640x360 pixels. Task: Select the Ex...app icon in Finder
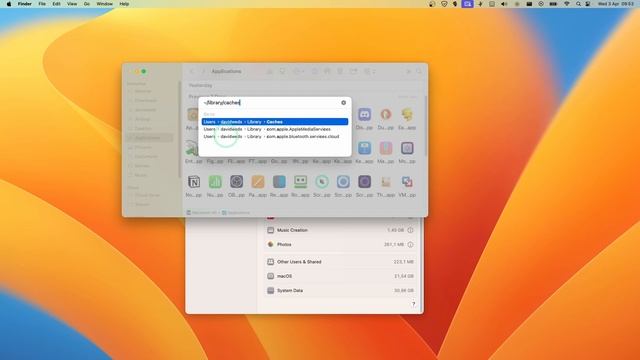pos(407,114)
